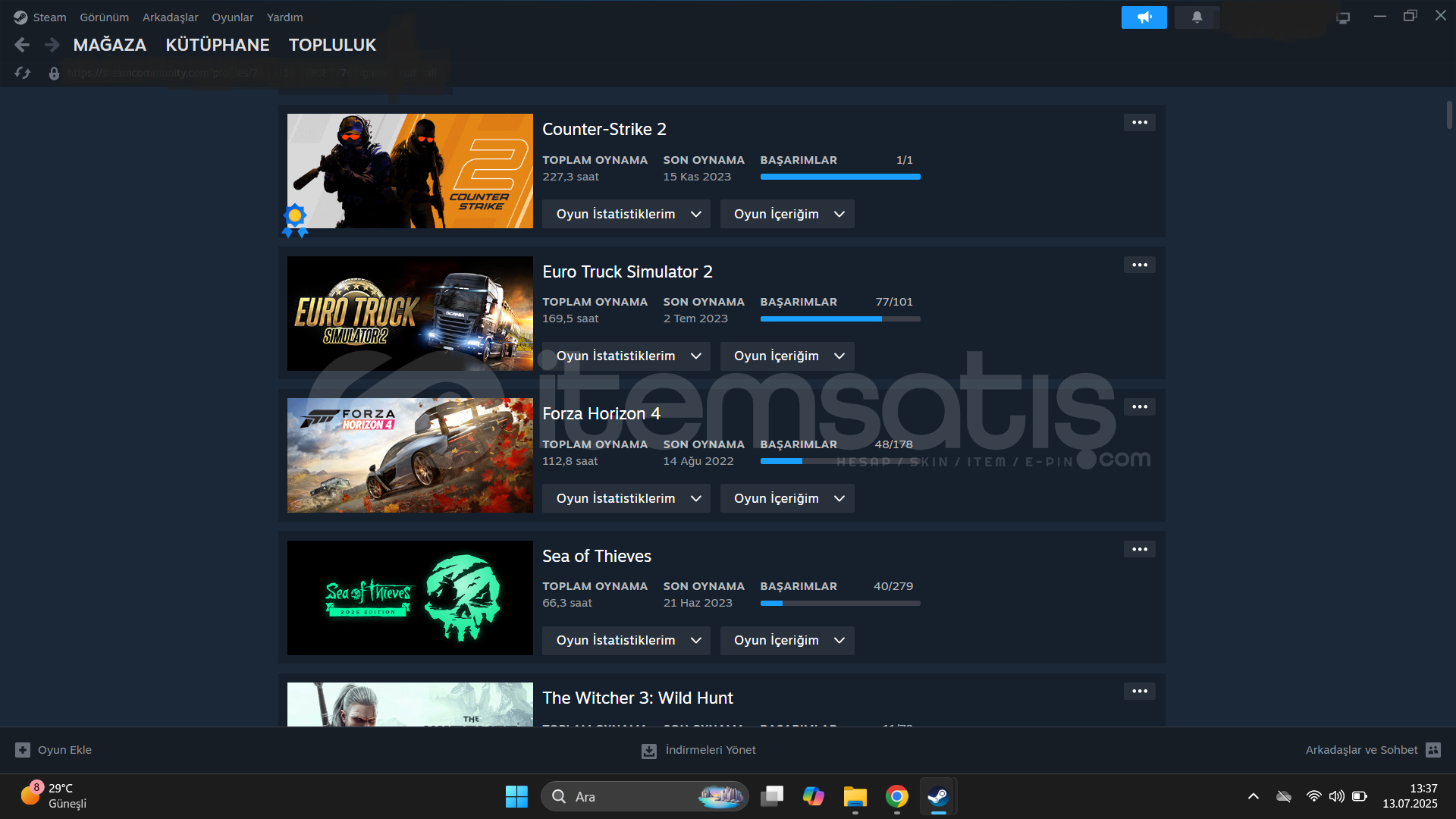Expand Oyun İstatistiklerim for Sea of Thieves

pyautogui.click(x=626, y=641)
